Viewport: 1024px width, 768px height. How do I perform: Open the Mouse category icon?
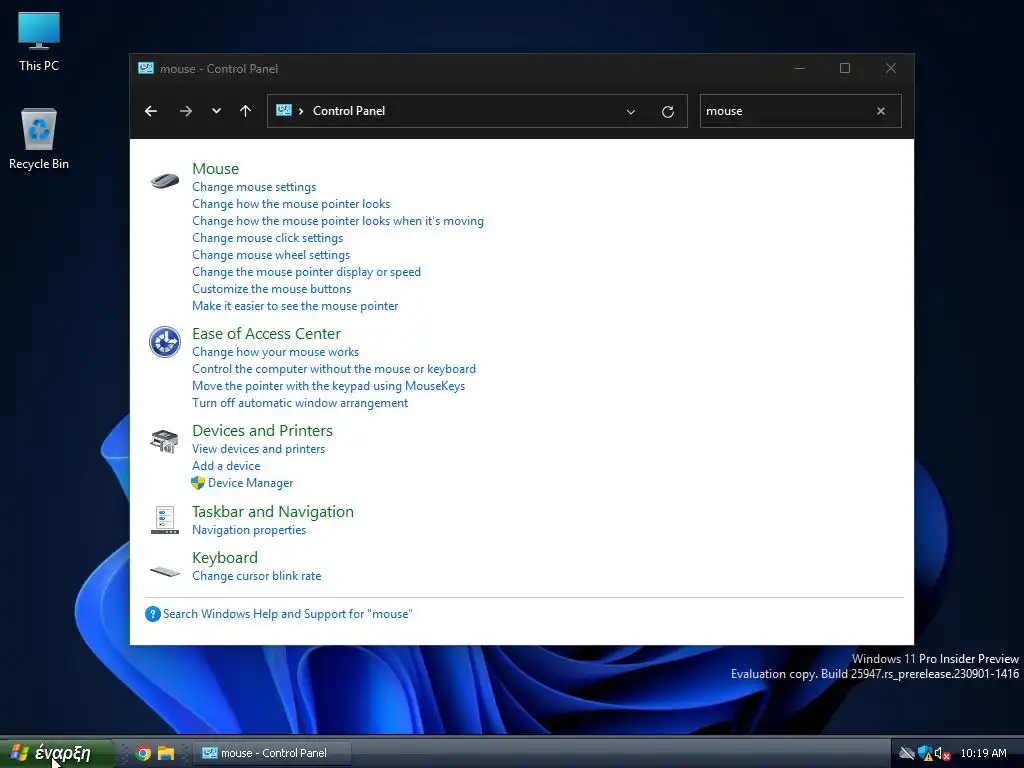pyautogui.click(x=165, y=180)
